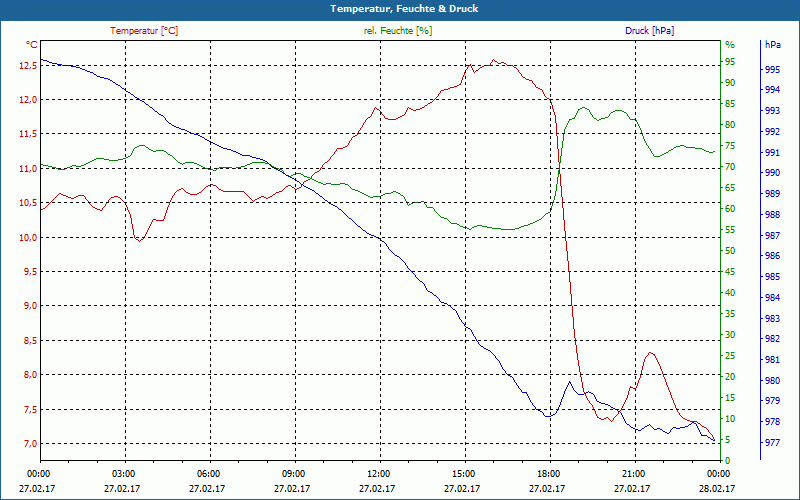The height and width of the screenshot is (500, 800).
Task: Click the 03:00 time label on the x-axis
Action: 122,473
